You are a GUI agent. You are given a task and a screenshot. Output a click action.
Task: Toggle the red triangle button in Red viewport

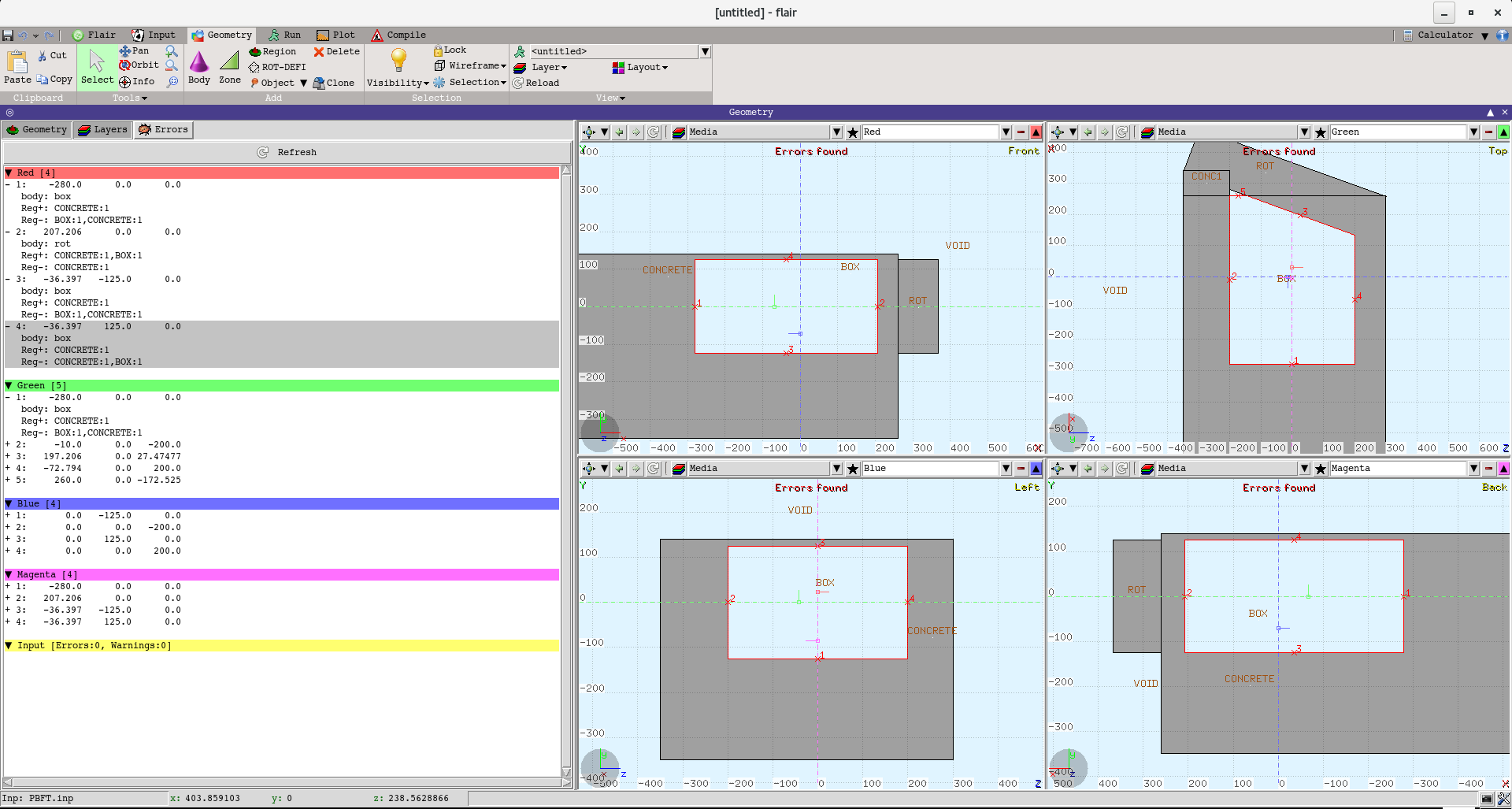tap(1036, 132)
